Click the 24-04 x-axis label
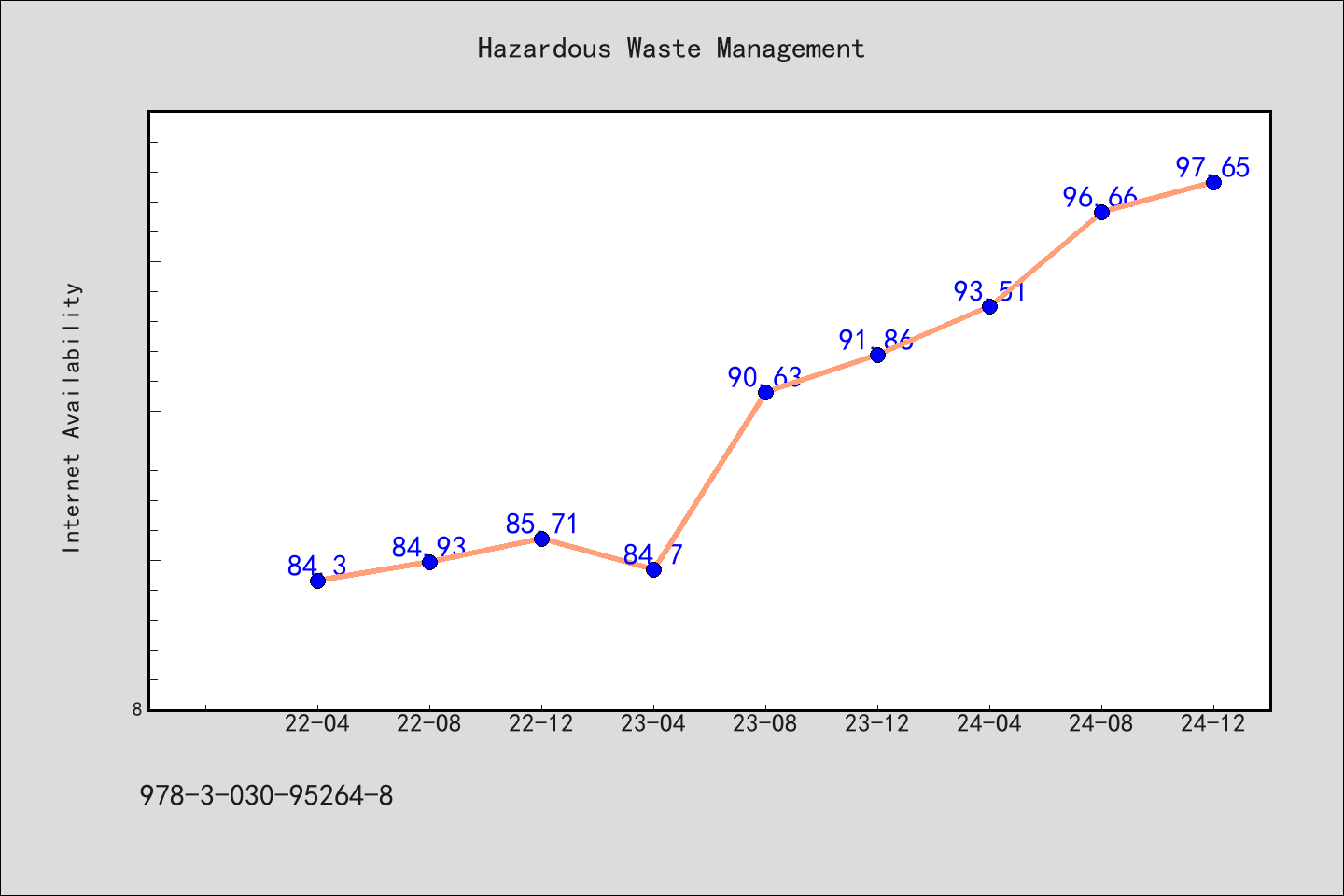1344x896 pixels. [989, 724]
